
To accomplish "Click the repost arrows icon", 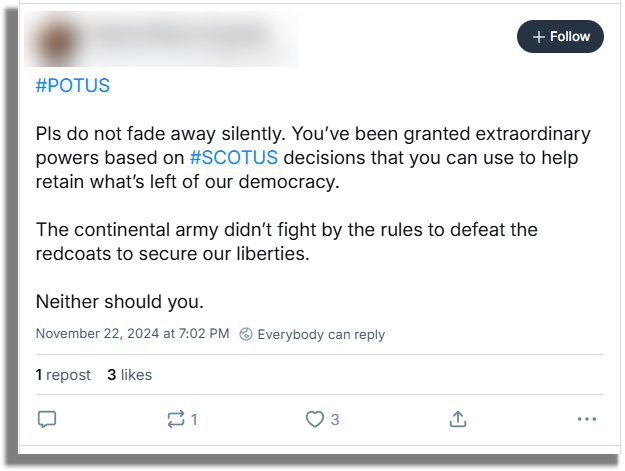I will tap(176, 419).
